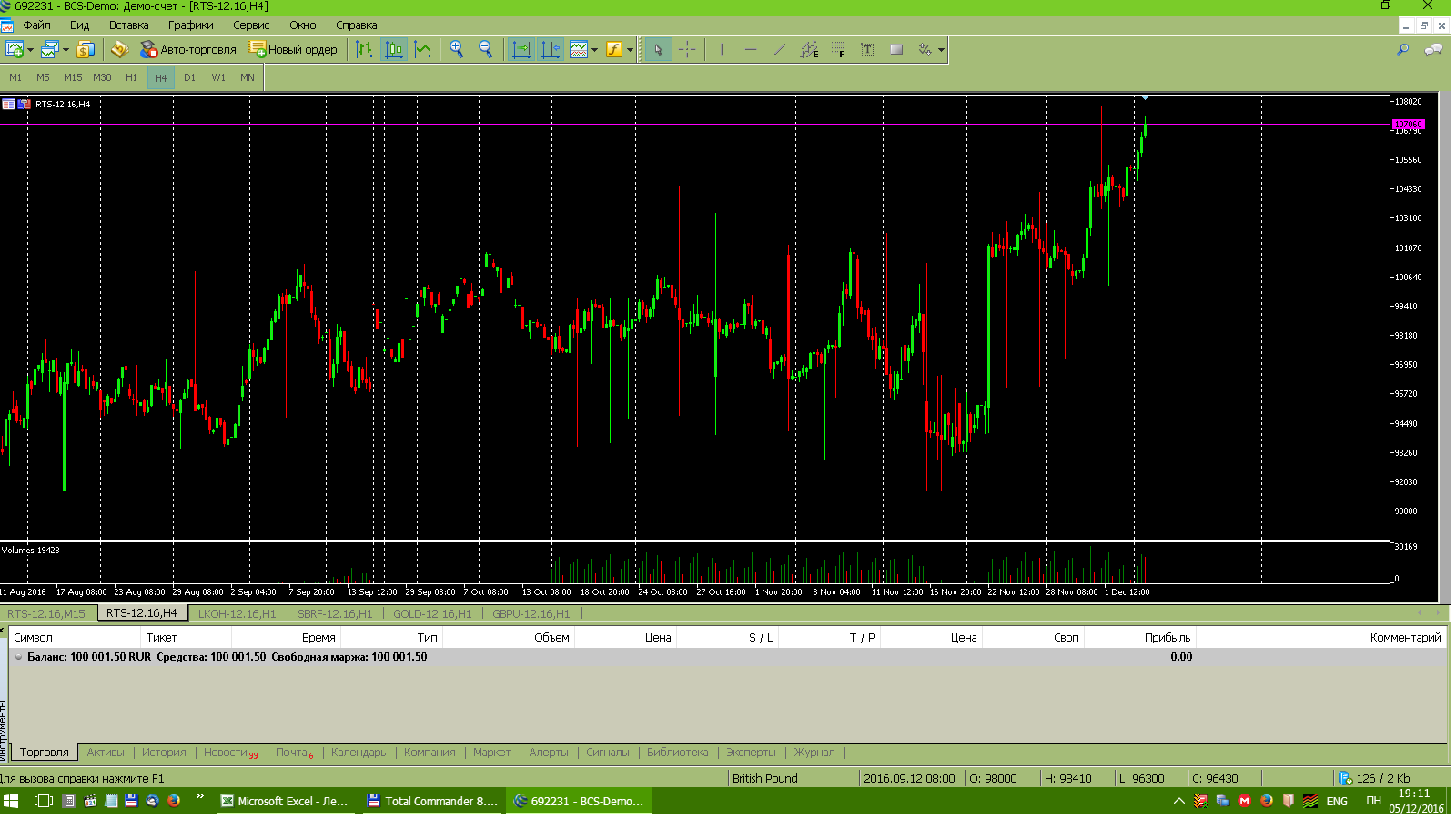
Task: Open Microsoft Excel from the taskbar
Action: pos(284,801)
